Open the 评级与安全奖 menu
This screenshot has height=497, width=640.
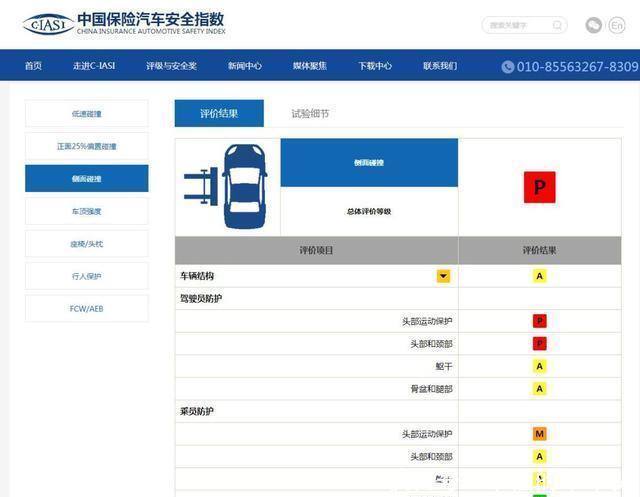tap(171, 66)
